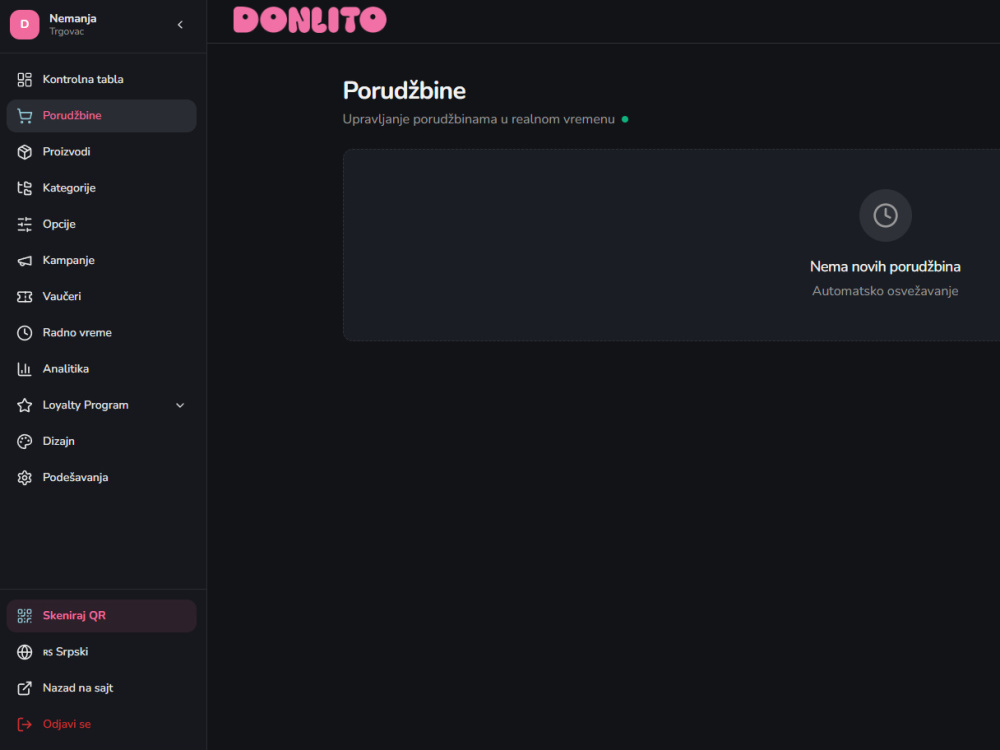Click the Loyalty Program star icon

pyautogui.click(x=24, y=405)
